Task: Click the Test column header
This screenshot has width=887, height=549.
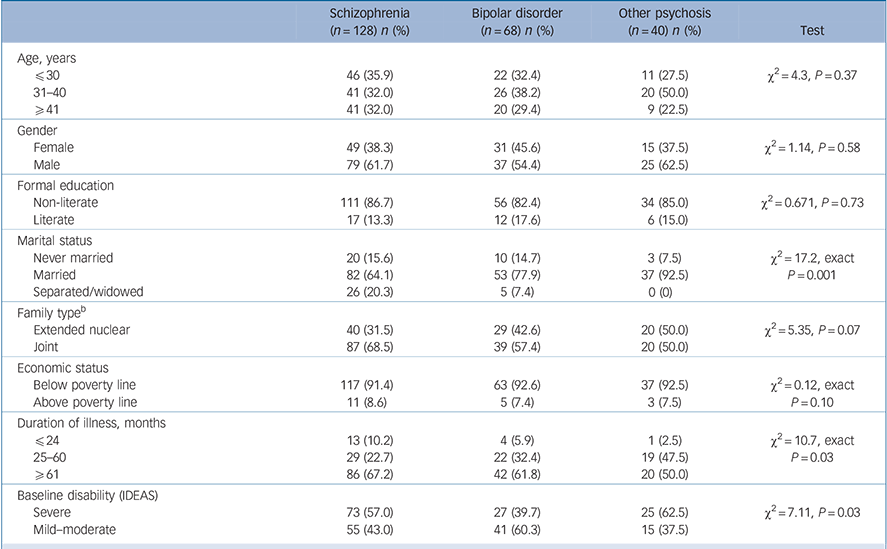Action: pos(811,31)
